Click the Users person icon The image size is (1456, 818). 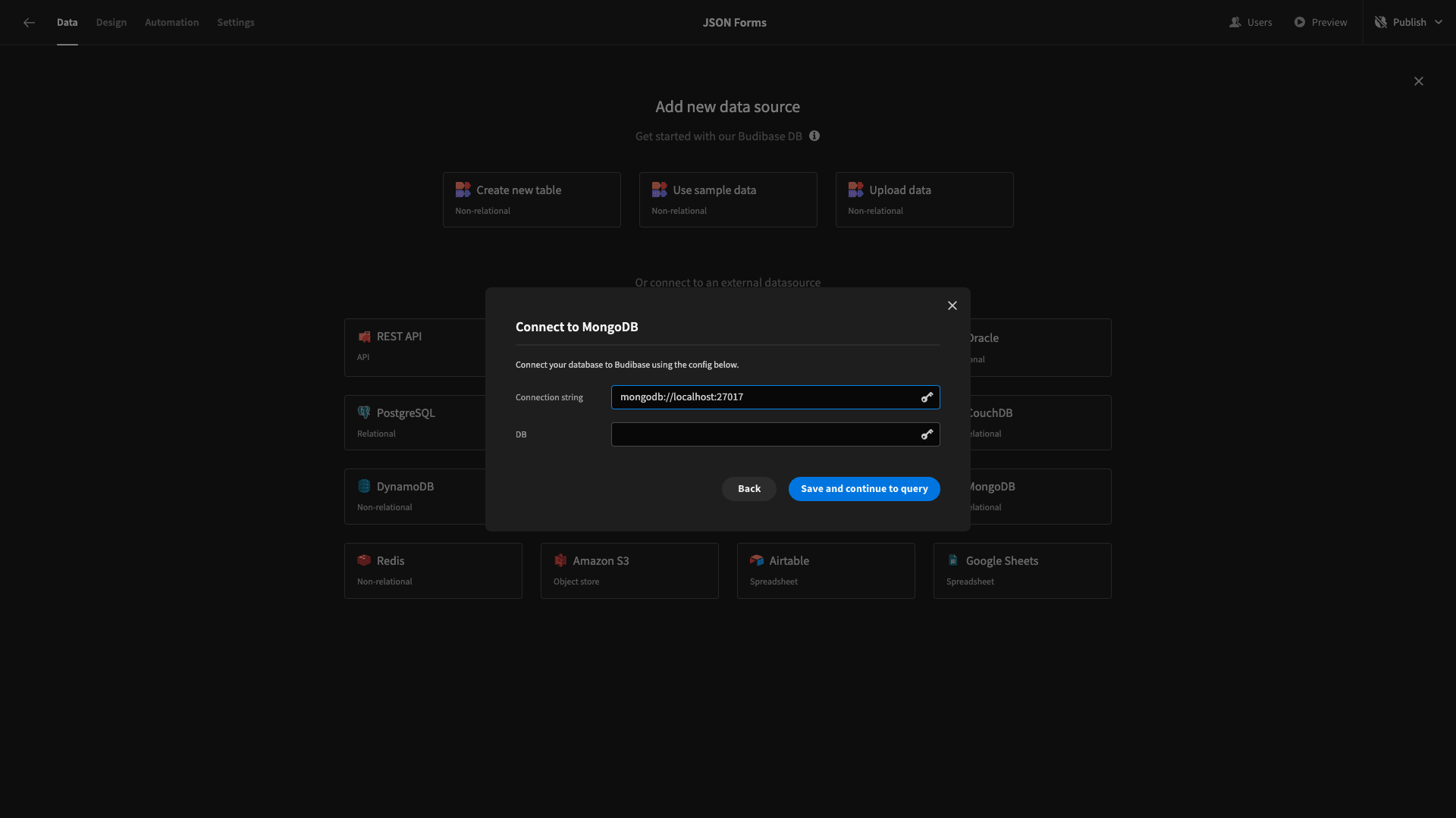[x=1235, y=23]
